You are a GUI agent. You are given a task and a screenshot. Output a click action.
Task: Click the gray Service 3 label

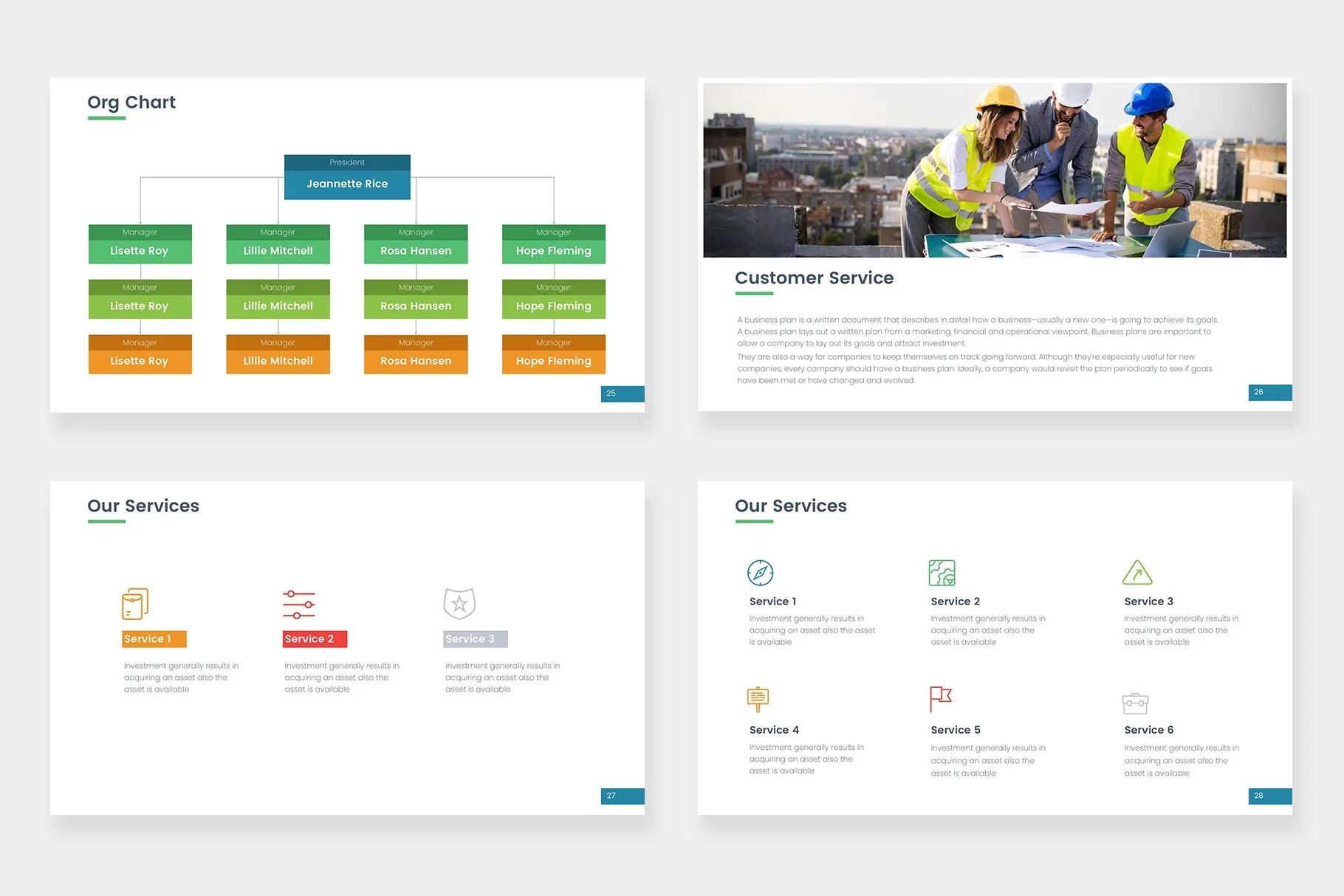[x=476, y=639]
